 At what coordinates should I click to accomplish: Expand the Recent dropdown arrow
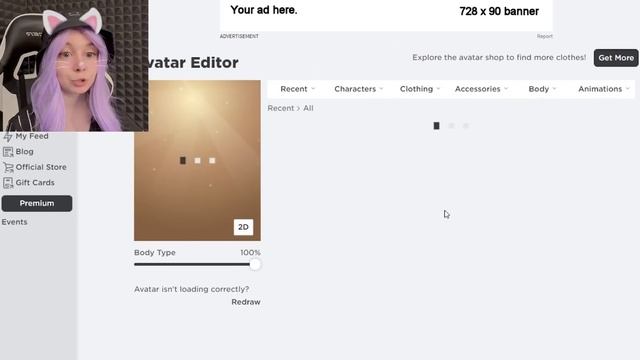[x=313, y=89]
